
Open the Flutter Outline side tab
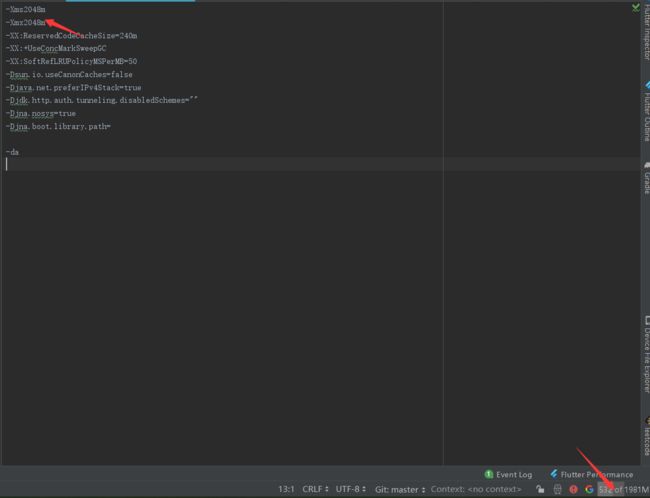click(x=646, y=111)
